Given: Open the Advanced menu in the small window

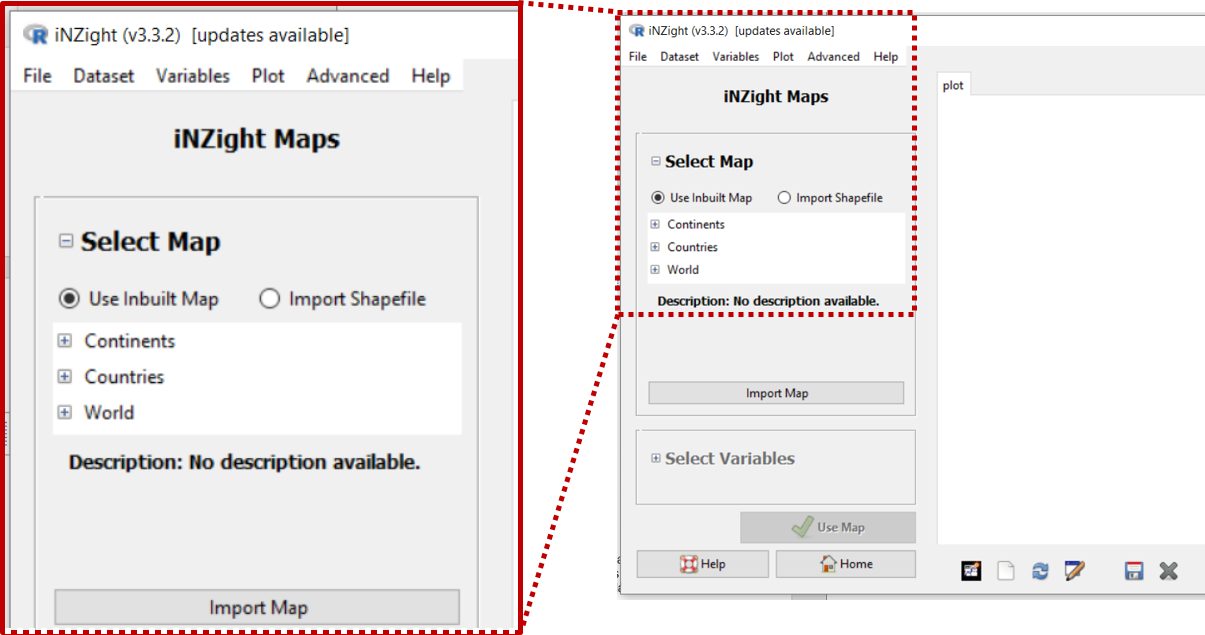Looking at the screenshot, I should (x=833, y=57).
